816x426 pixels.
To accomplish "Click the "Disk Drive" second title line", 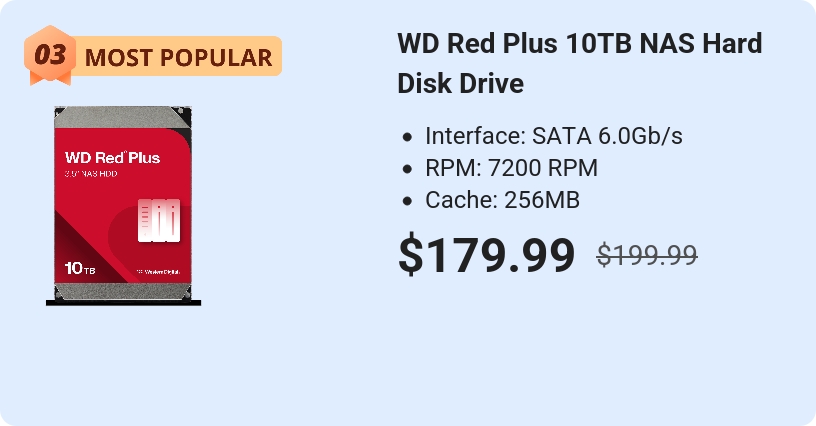I will click(461, 84).
